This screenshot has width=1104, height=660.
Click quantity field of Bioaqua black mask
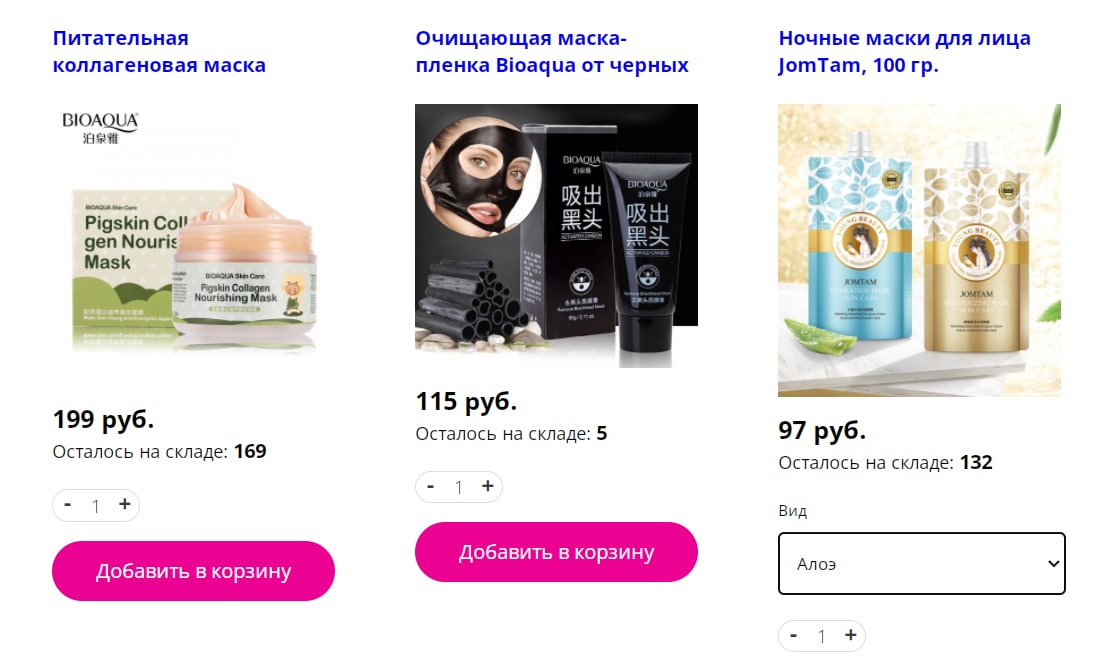click(x=458, y=487)
